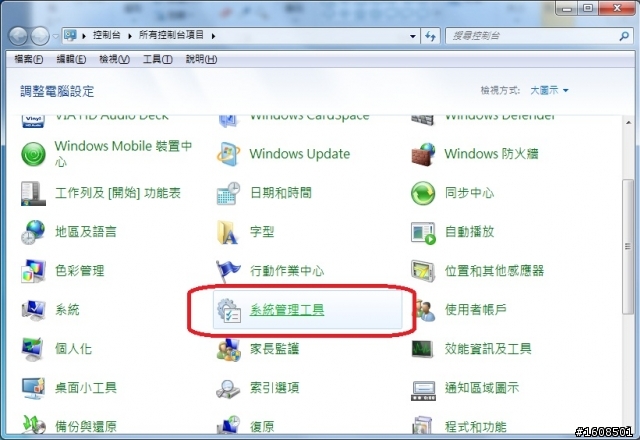Click 所有控制台項目 breadcrumb segment
Image resolution: width=640 pixels, height=440 pixels.
click(171, 35)
